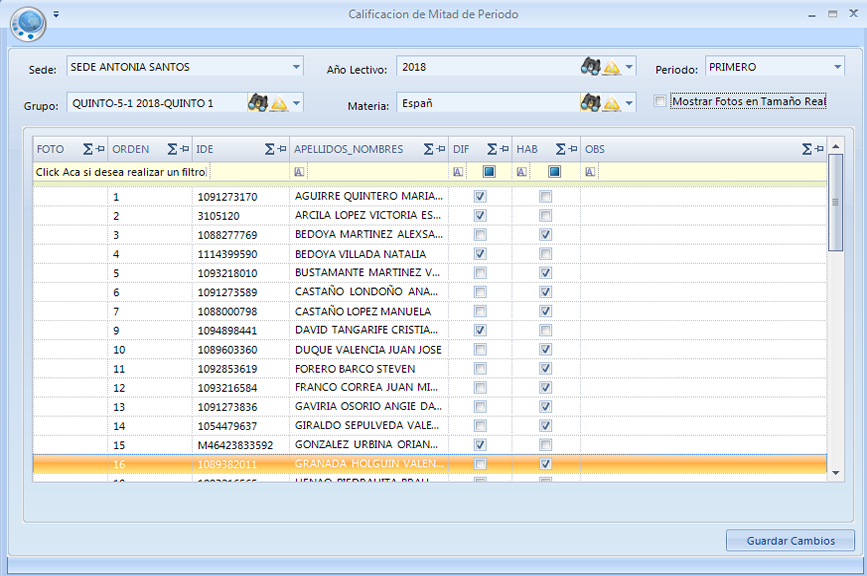The width and height of the screenshot is (867, 576).
Task: Click sigma summary icon in APELLIDOS_NOMBRES column
Action: pyautogui.click(x=428, y=149)
